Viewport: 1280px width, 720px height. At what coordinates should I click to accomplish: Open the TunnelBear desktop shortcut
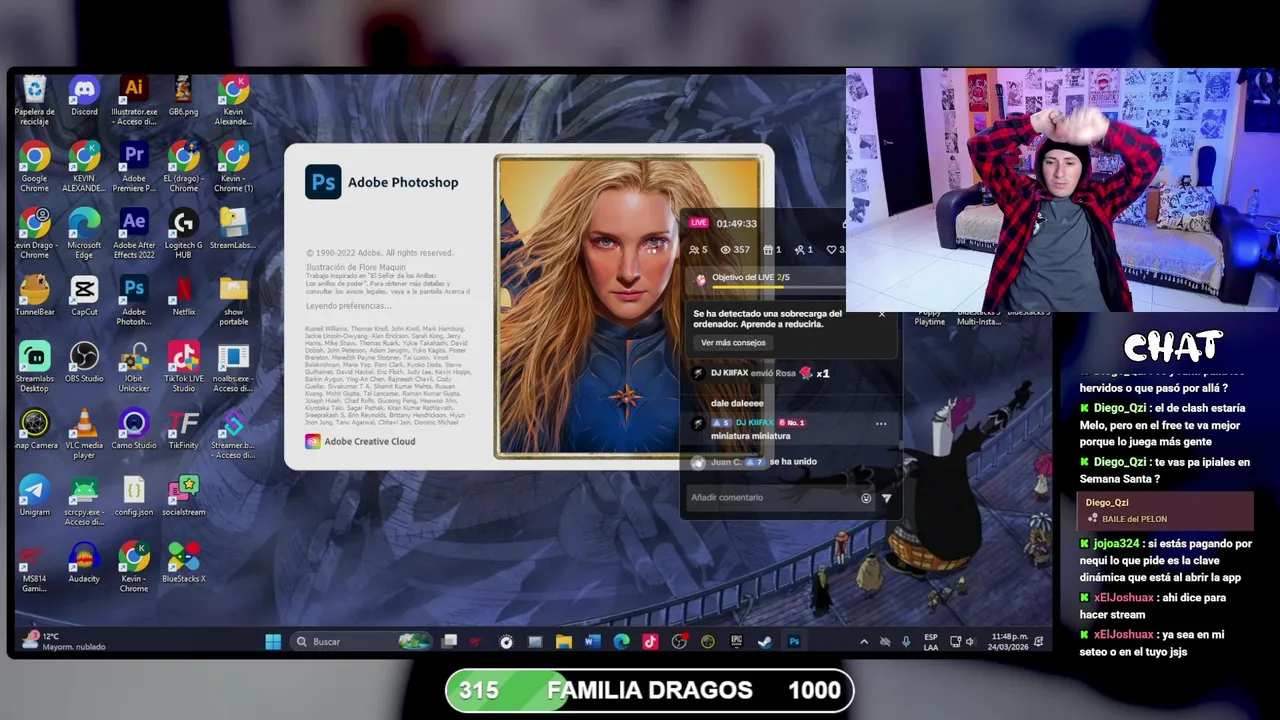(x=34, y=296)
